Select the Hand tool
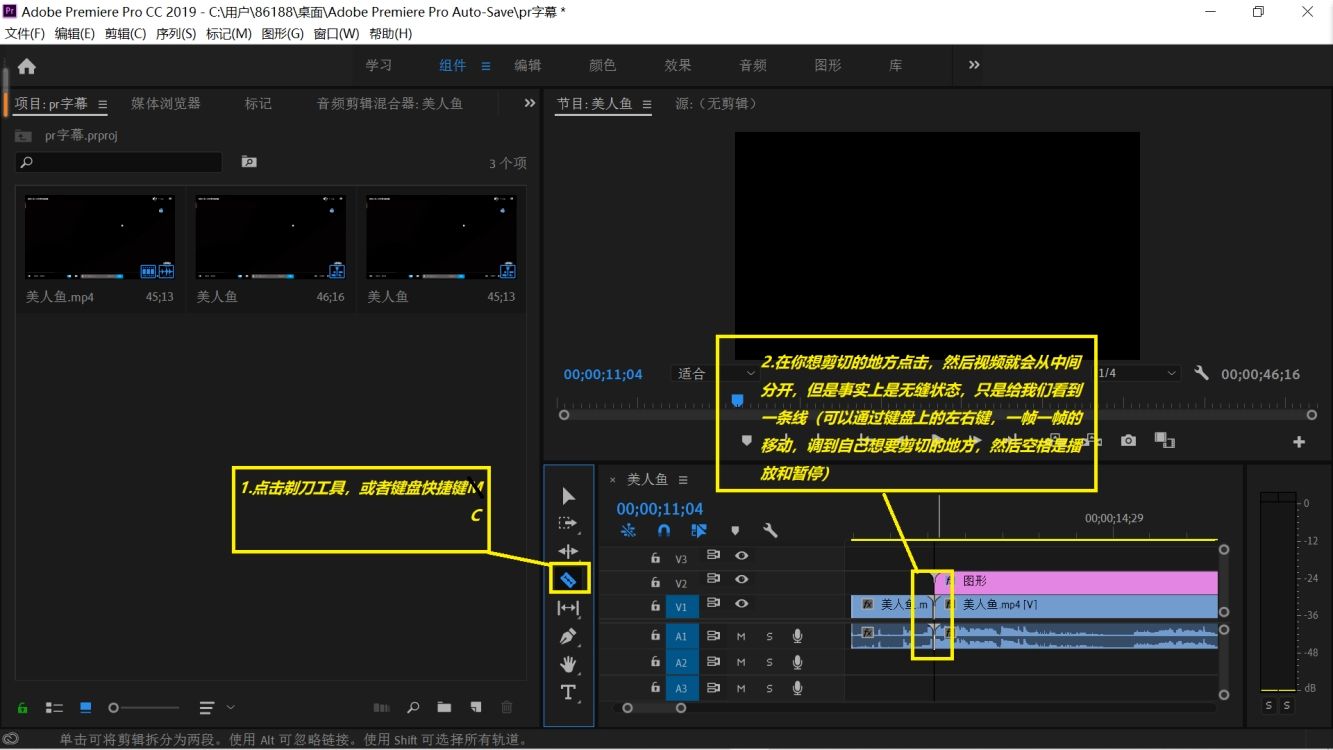This screenshot has width=1333, height=750. (568, 664)
